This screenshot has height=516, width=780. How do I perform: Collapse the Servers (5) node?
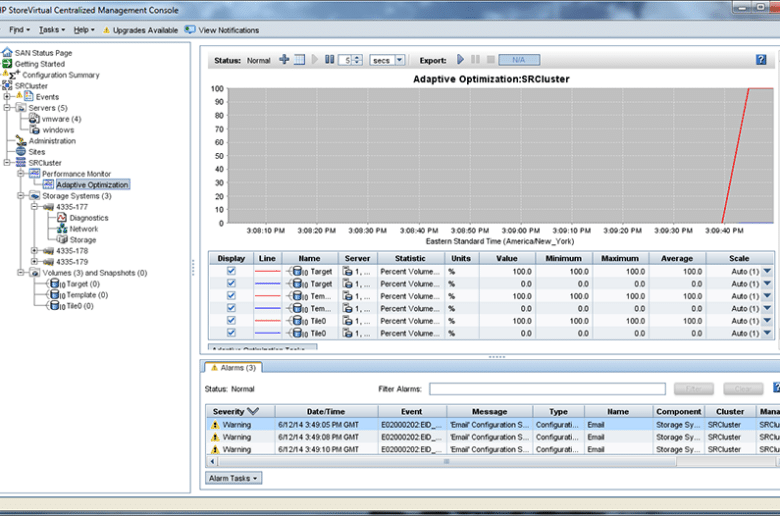pyautogui.click(x=7, y=107)
